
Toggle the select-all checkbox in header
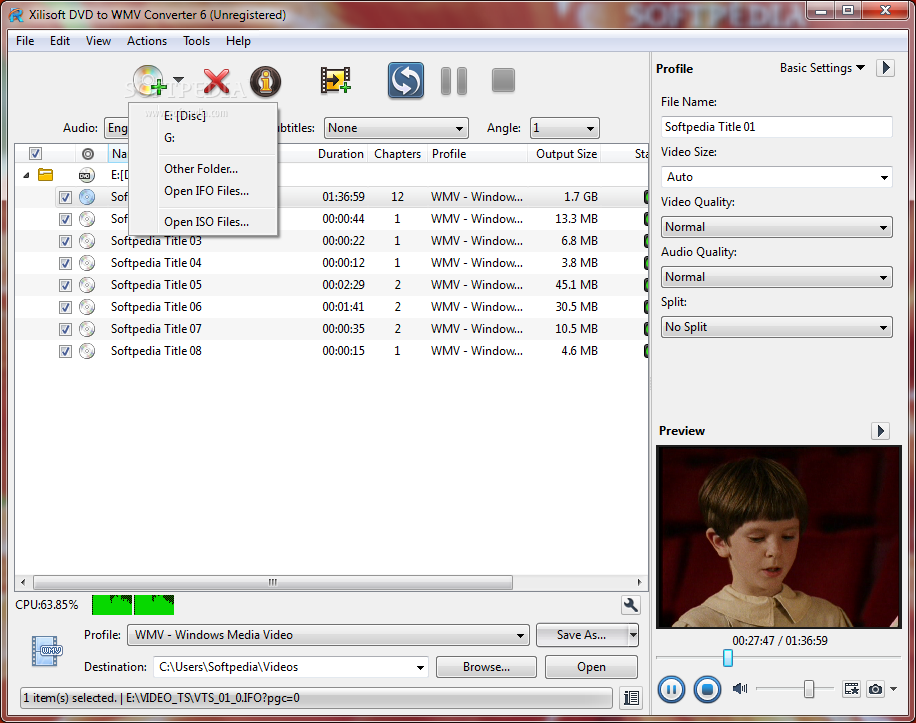point(36,154)
